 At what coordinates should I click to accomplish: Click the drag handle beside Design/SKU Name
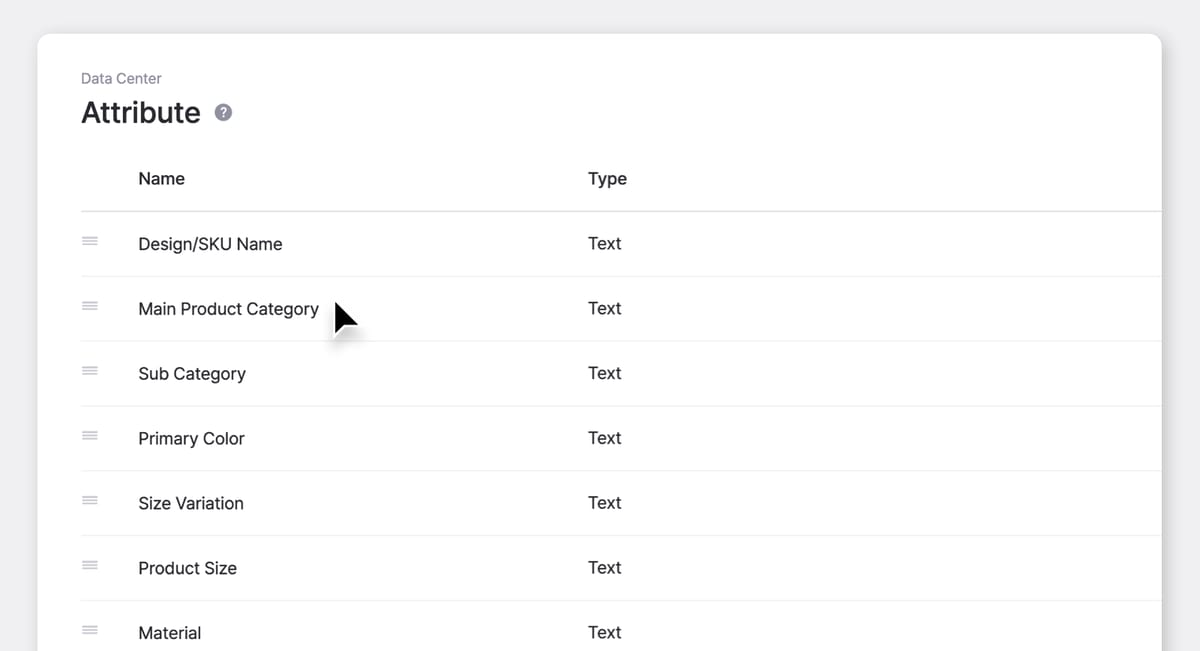[89, 242]
